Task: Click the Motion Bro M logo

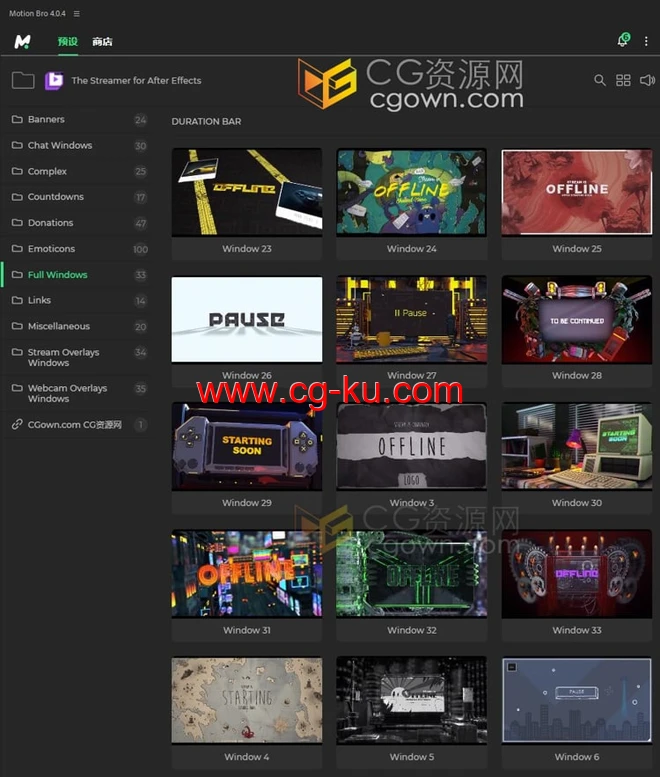Action: [22, 42]
